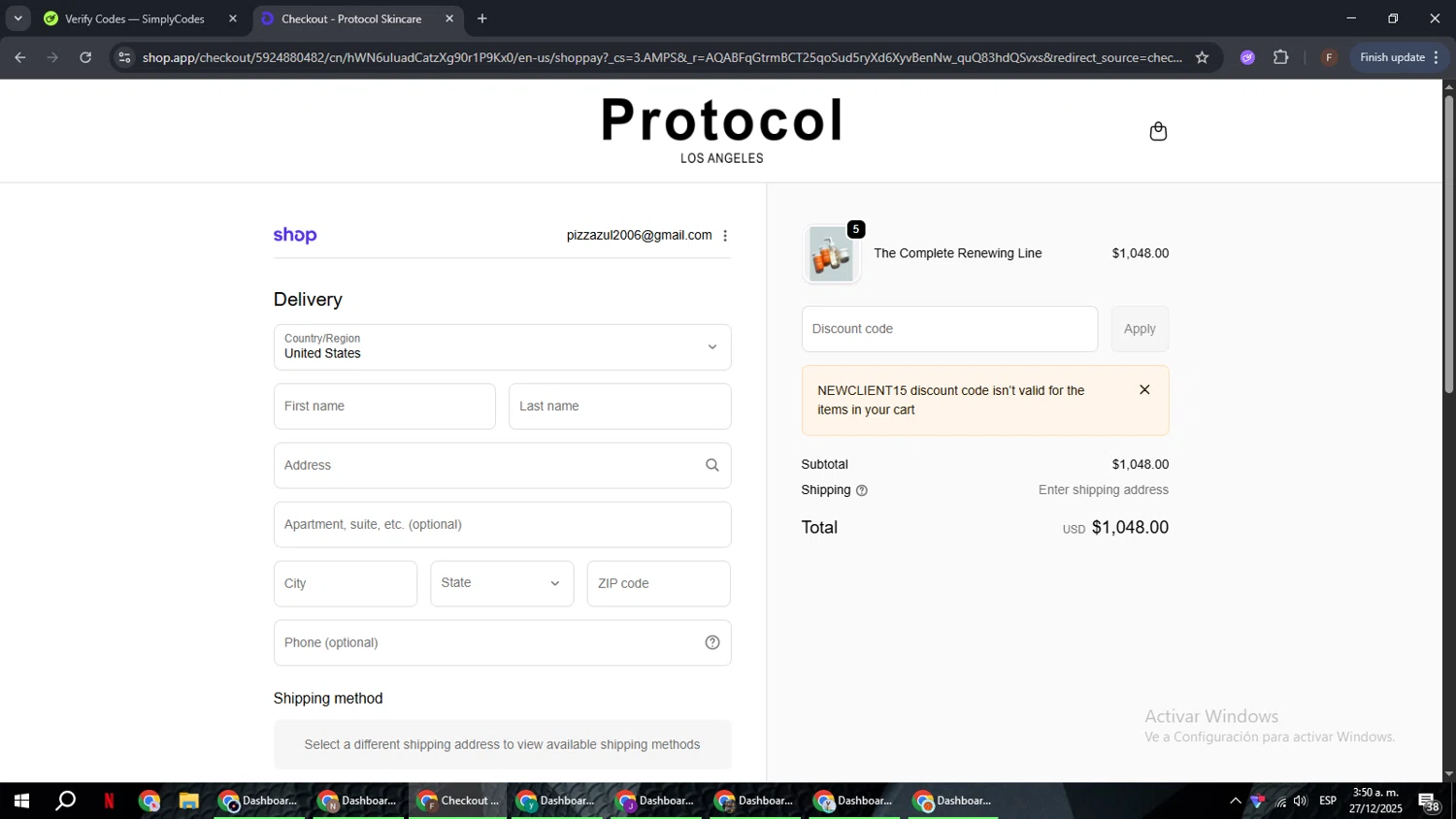1456x819 pixels.
Task: Click the $1,048.00 total amount
Action: pos(1130,528)
